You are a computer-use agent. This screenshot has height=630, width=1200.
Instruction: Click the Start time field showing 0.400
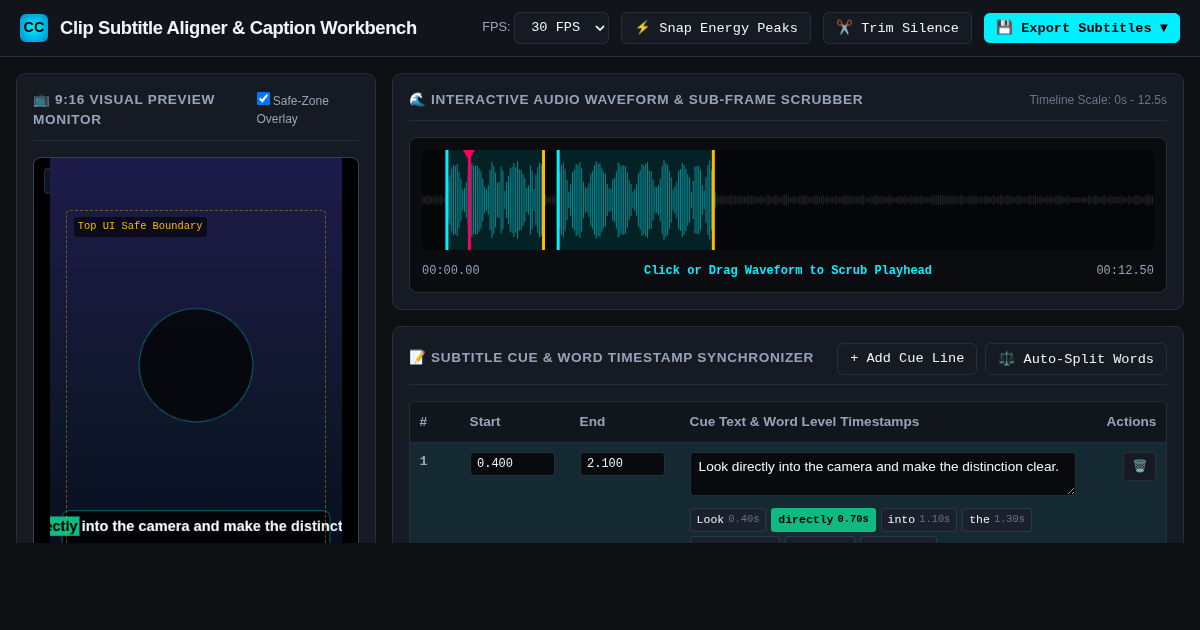tap(512, 464)
